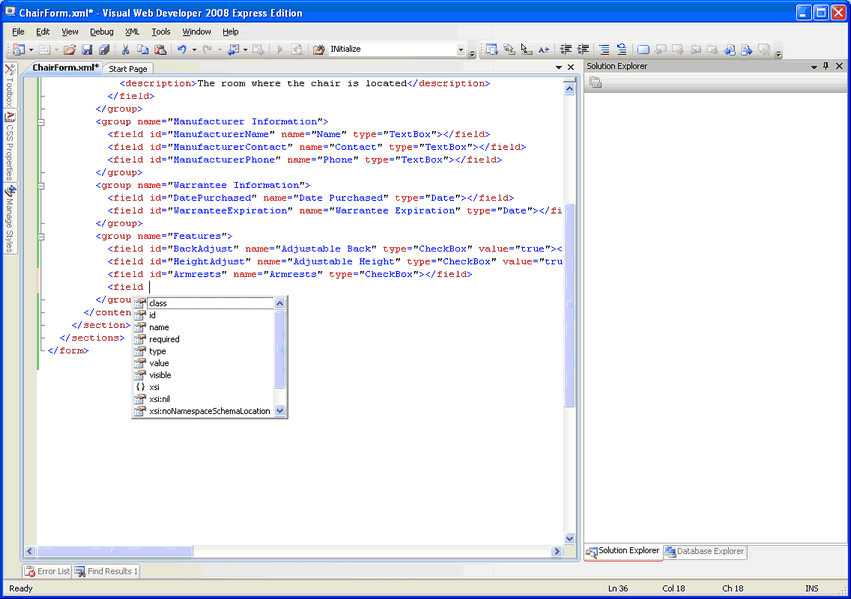Uncomment the selected lines icon
This screenshot has height=599, width=851.
(x=621, y=49)
